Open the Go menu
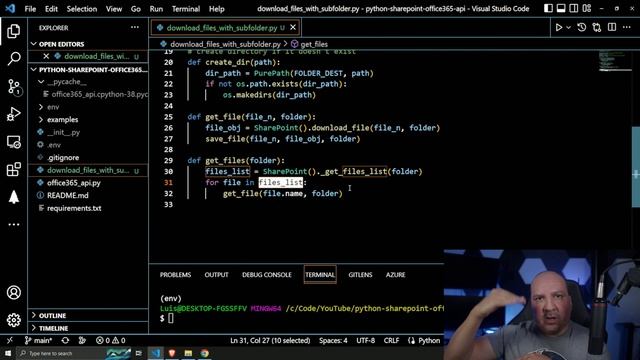Image resolution: width=640 pixels, height=360 pixels. coord(136,9)
